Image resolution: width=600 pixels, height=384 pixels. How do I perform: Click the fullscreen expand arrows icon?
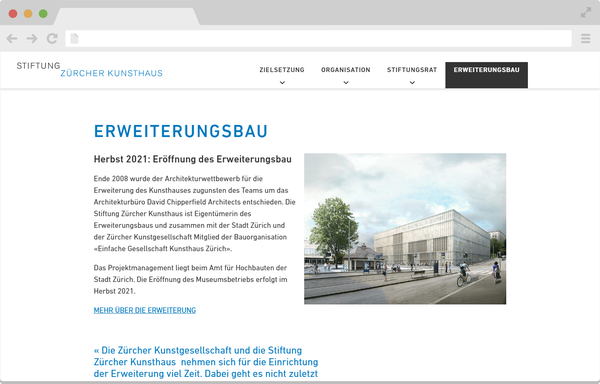point(586,13)
